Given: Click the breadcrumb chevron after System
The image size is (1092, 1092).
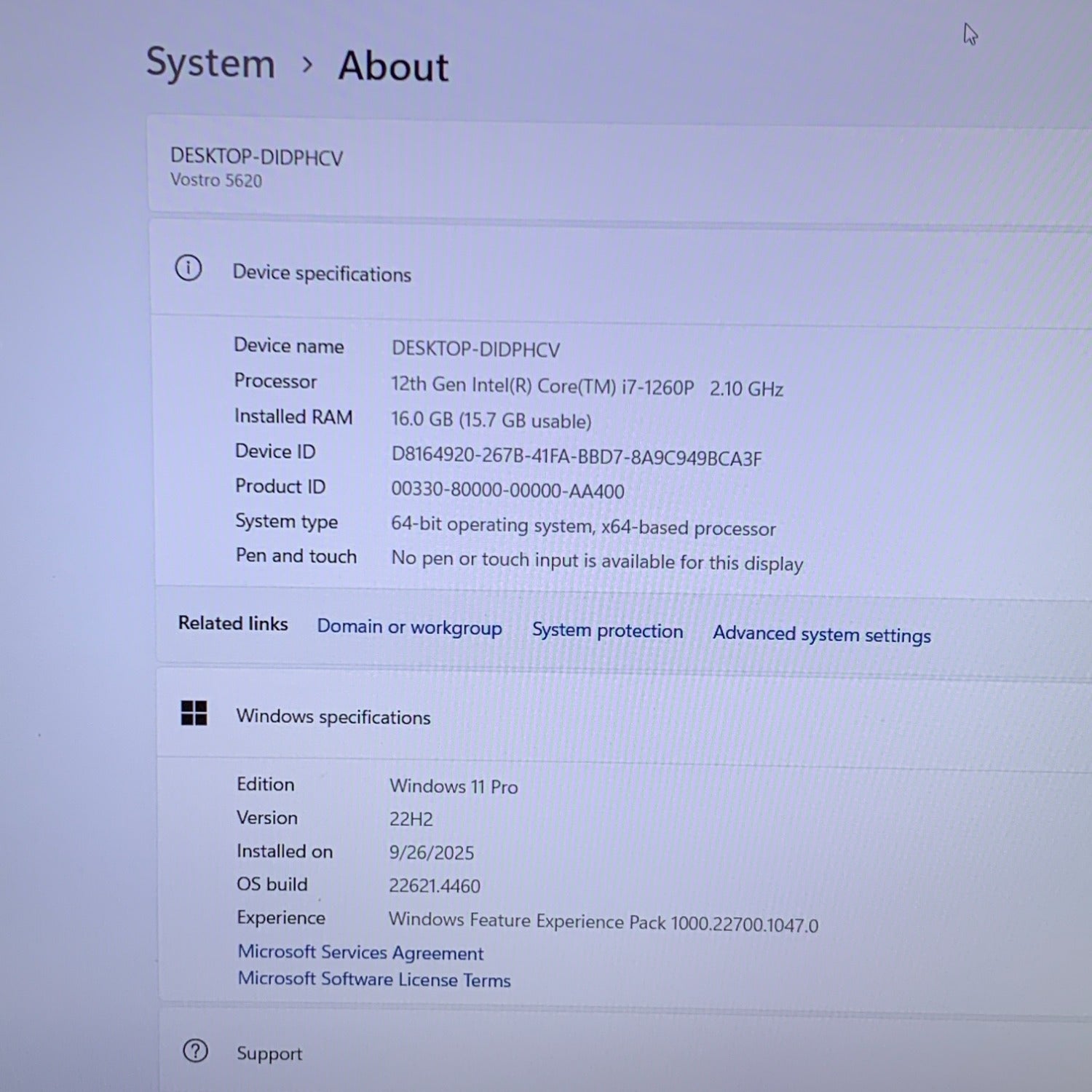Looking at the screenshot, I should click(307, 65).
